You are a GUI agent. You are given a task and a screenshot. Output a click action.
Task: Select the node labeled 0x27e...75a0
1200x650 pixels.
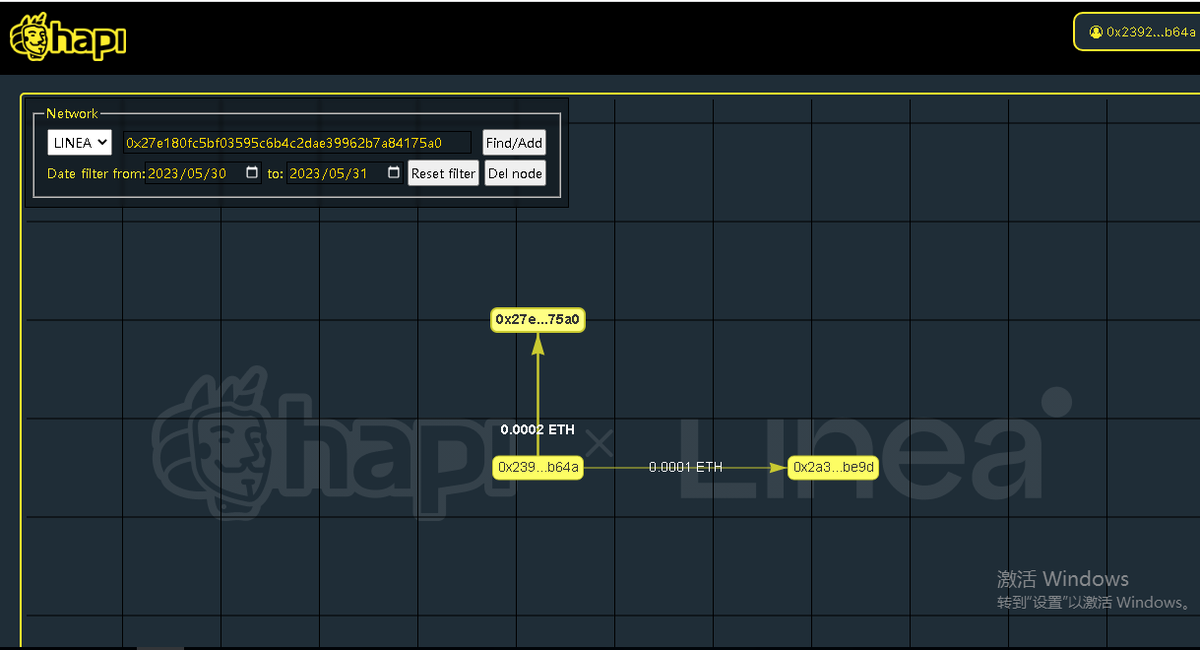537,320
